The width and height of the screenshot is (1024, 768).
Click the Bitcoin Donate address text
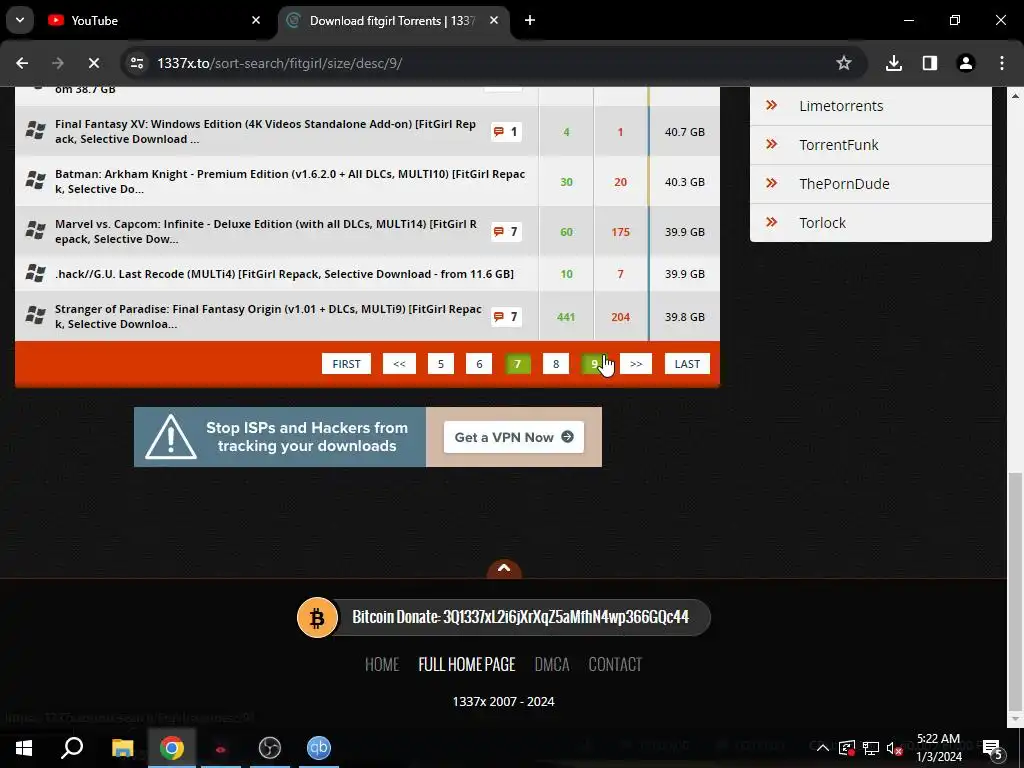point(520,617)
